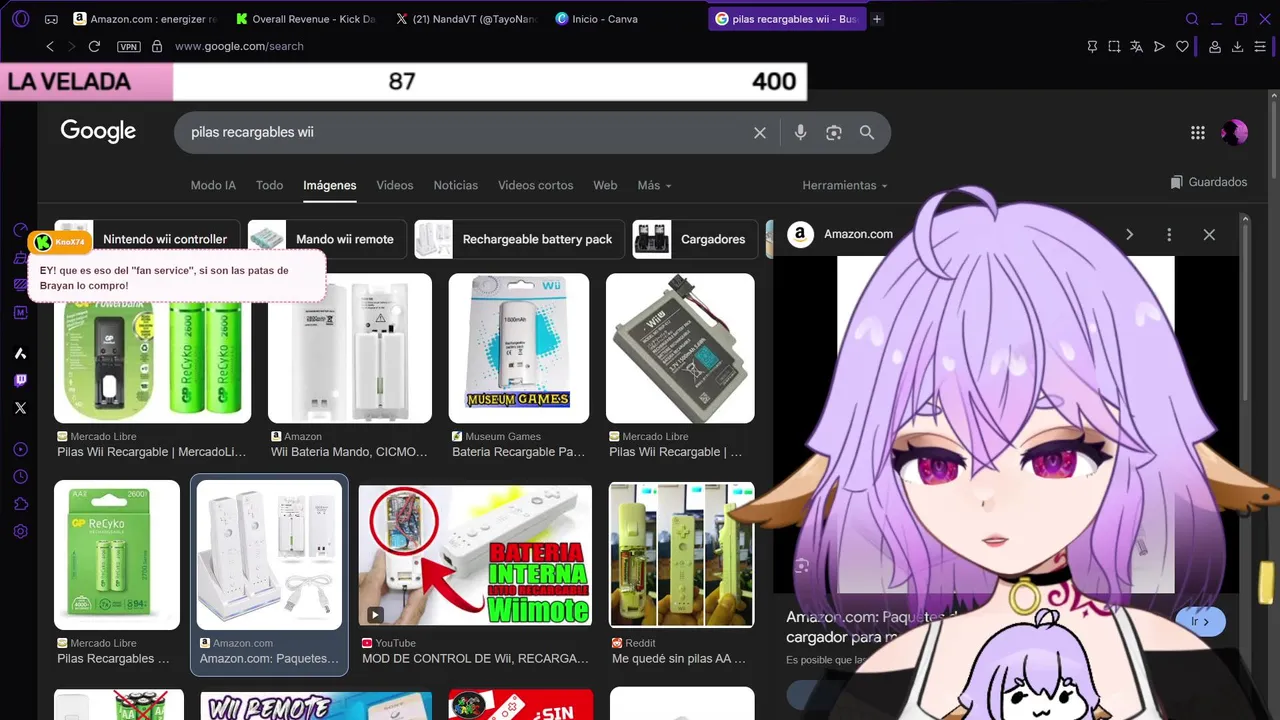Submit search with magnifier icon

tap(867, 132)
